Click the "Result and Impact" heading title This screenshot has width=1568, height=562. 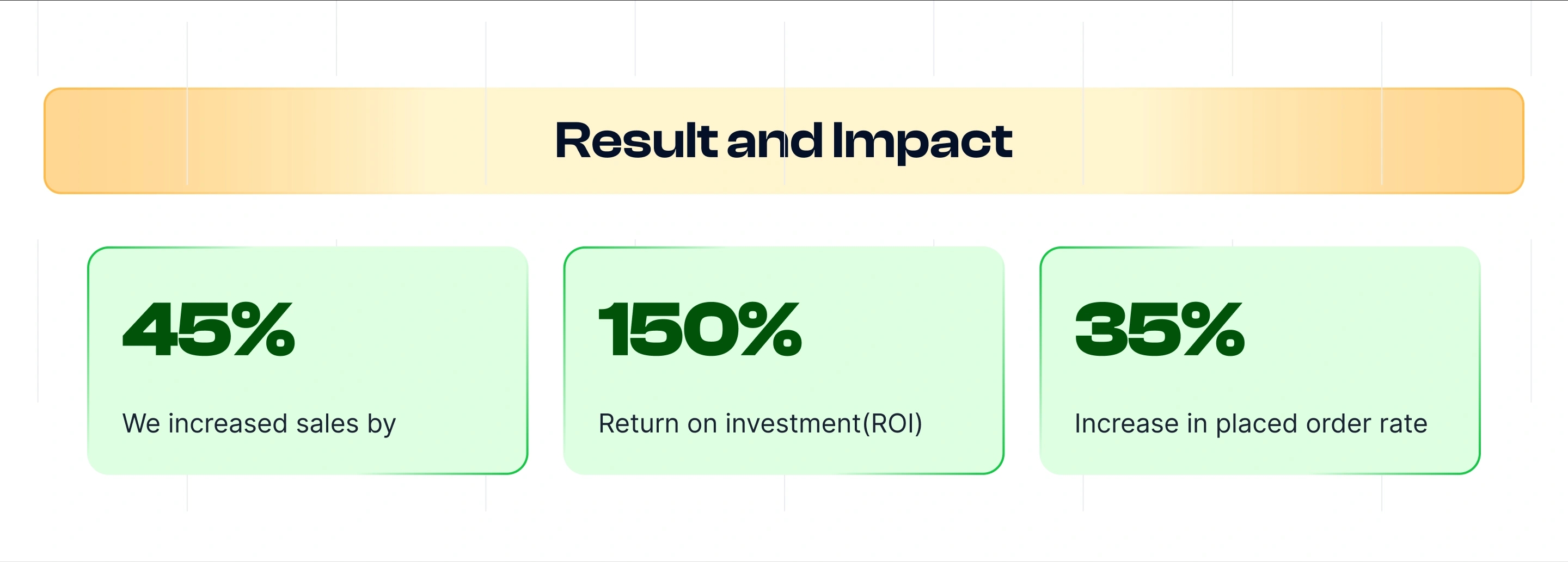click(783, 141)
